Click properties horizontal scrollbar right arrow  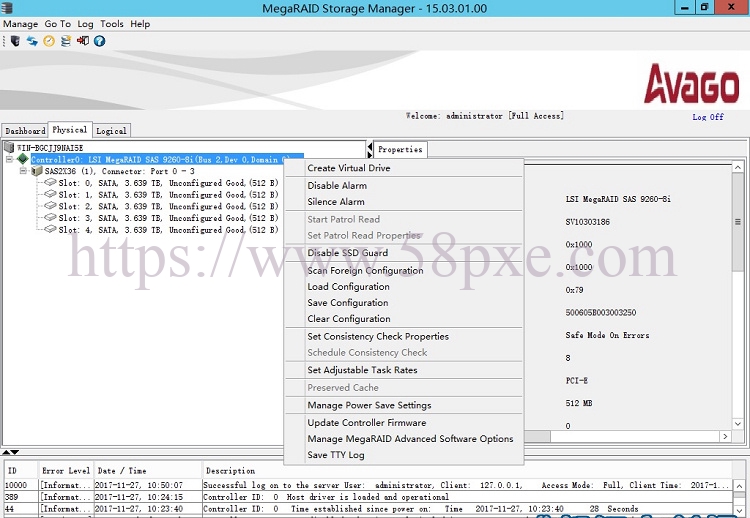(x=726, y=436)
